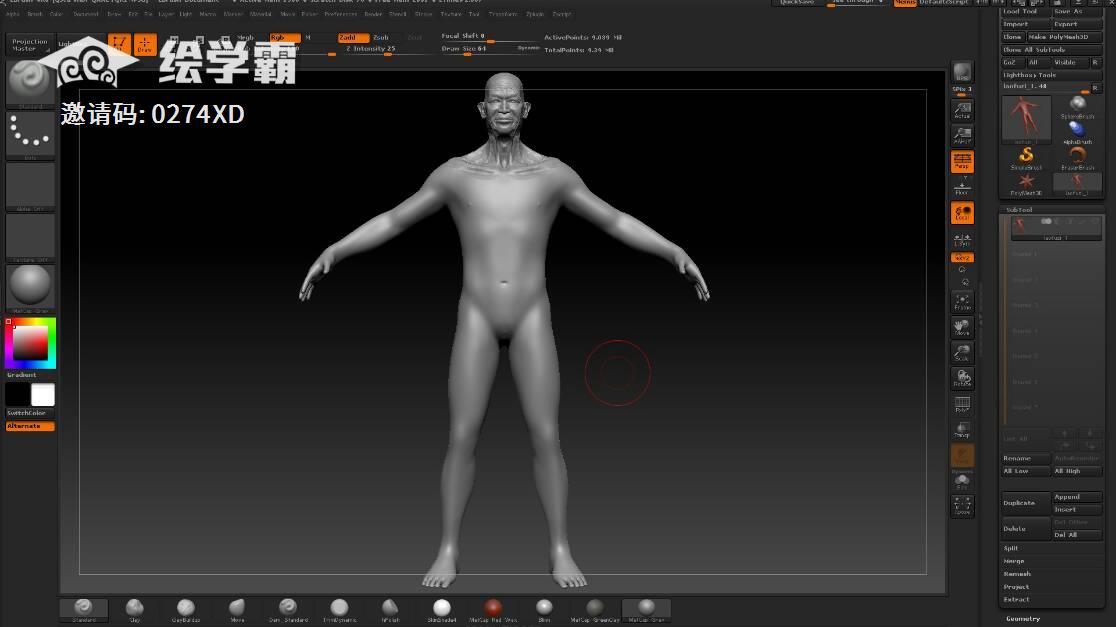Select the Clay brush in bottom shelf
The height and width of the screenshot is (627, 1116).
pos(135,609)
